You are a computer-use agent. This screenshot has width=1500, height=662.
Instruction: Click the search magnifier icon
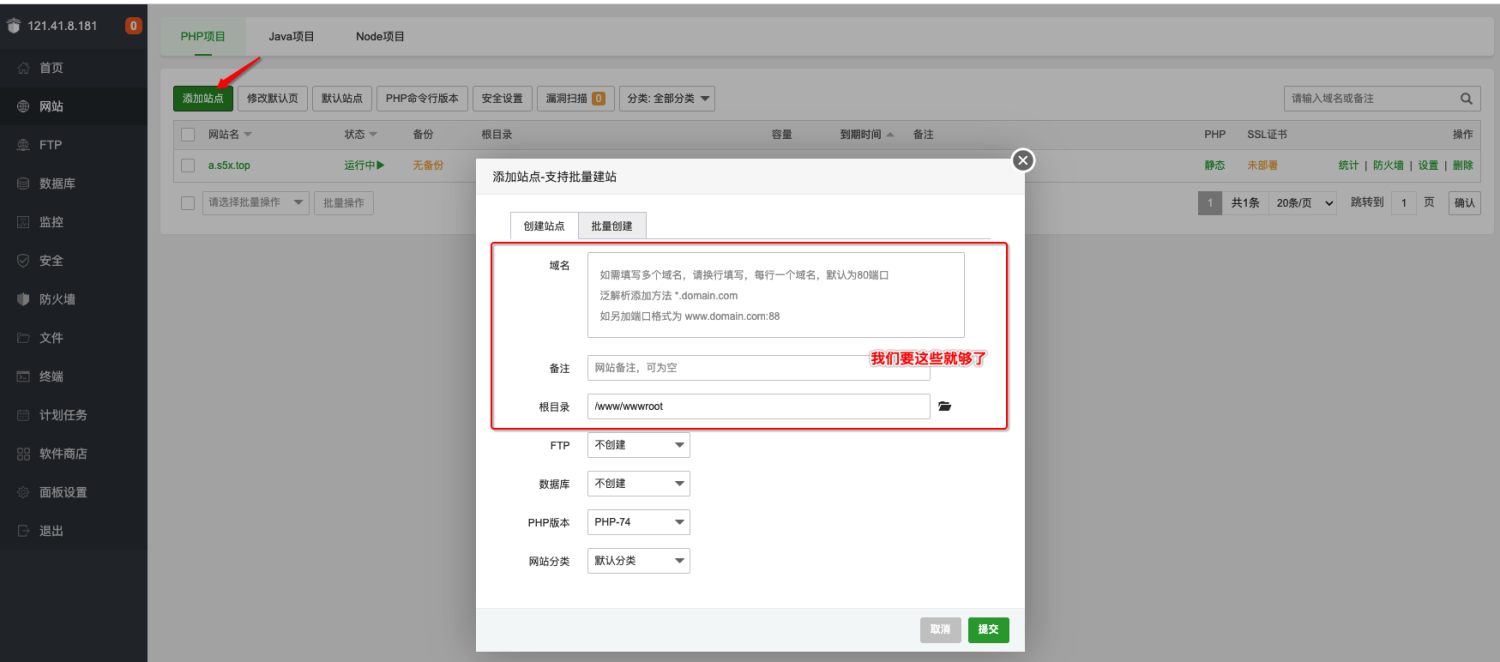click(1466, 98)
